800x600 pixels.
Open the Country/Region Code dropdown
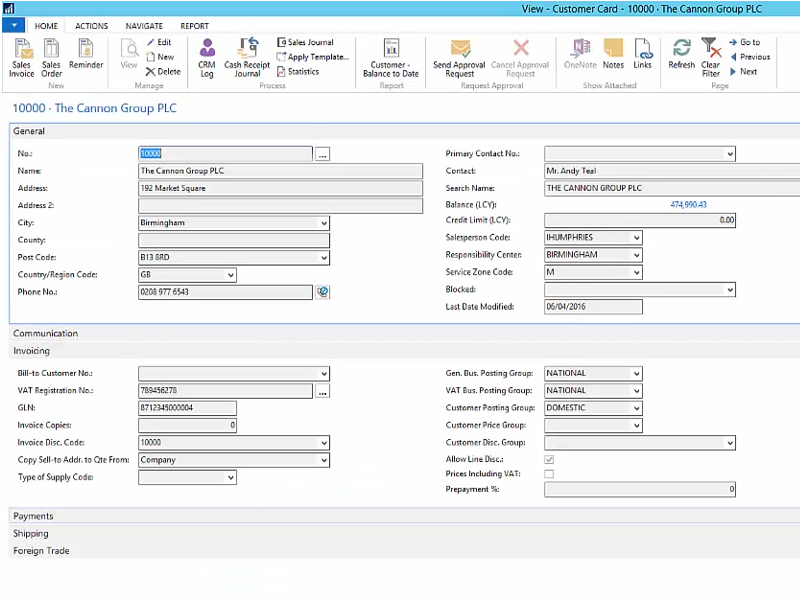pyautogui.click(x=231, y=275)
